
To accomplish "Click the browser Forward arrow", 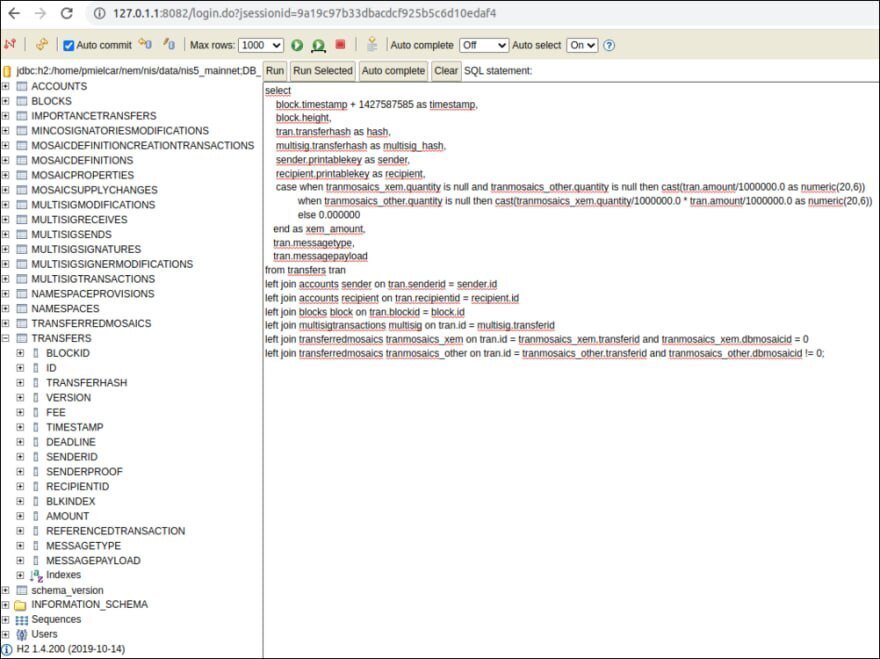I will 40,13.
